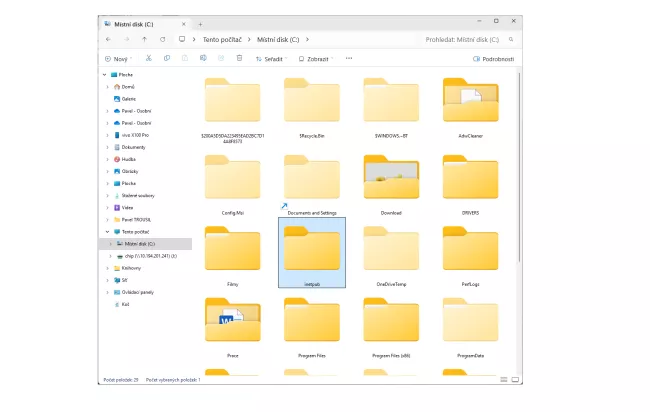650x412 pixels.
Task: Click the Refresh button in navigation bar
Action: pos(162,39)
